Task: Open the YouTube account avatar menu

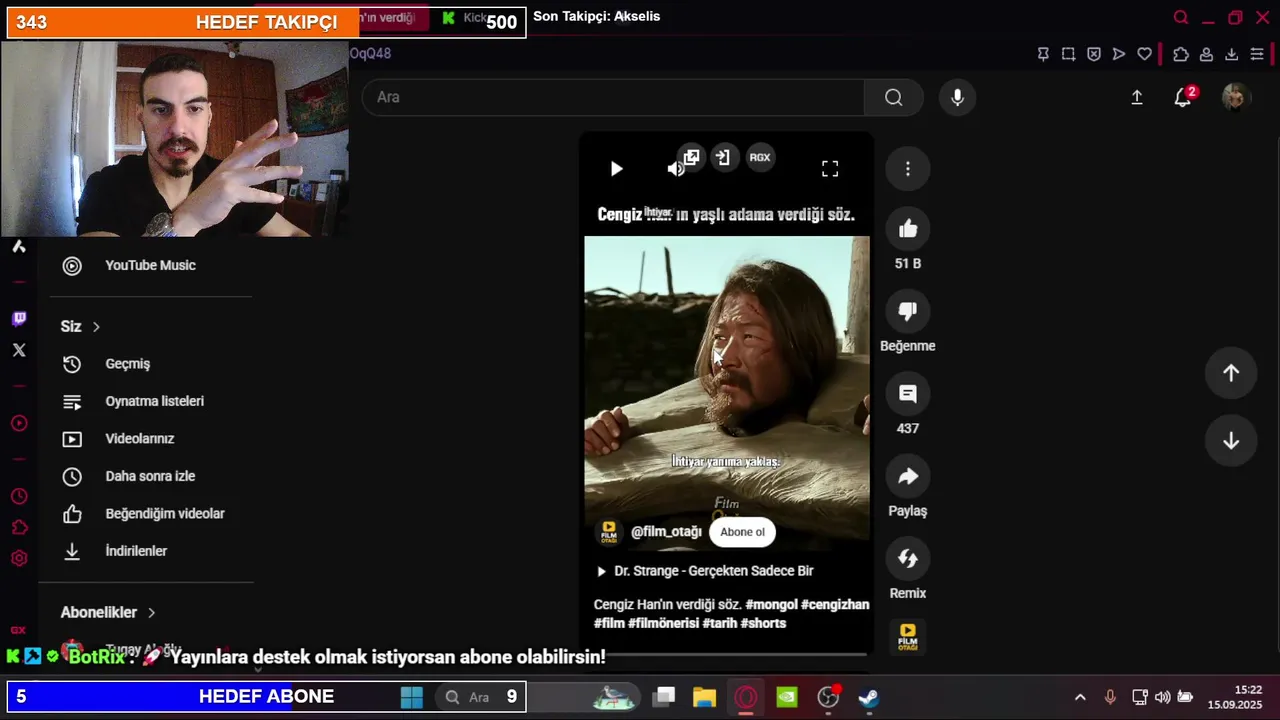Action: point(1235,97)
